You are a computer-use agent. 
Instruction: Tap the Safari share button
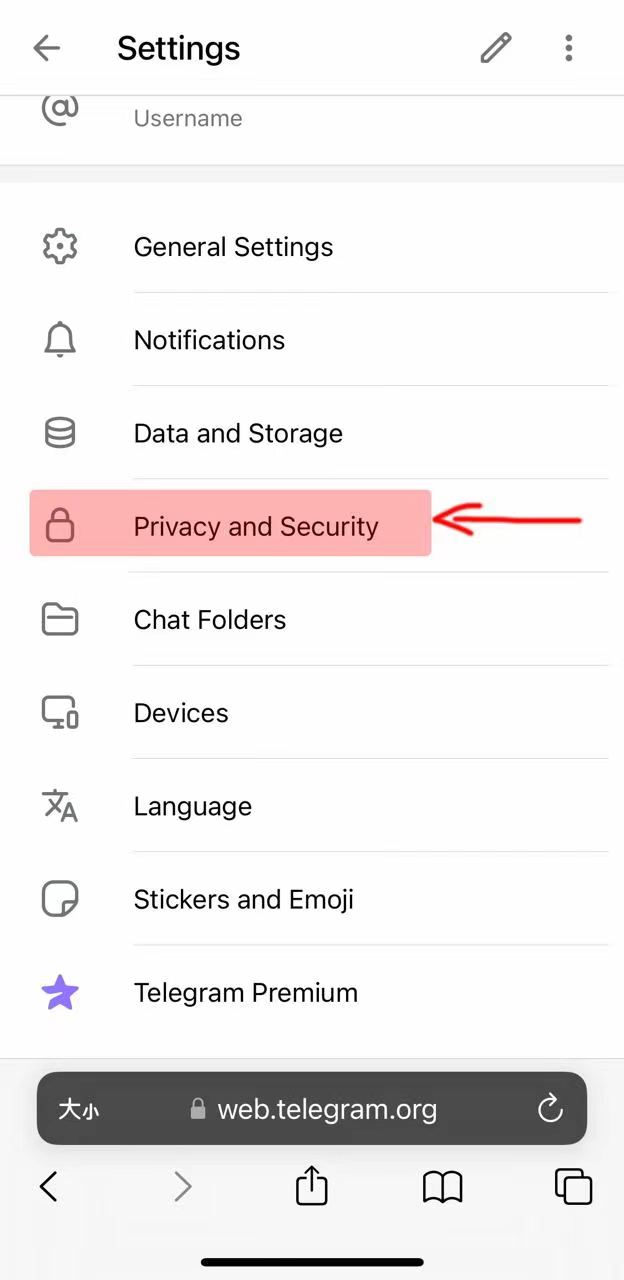(x=312, y=1187)
